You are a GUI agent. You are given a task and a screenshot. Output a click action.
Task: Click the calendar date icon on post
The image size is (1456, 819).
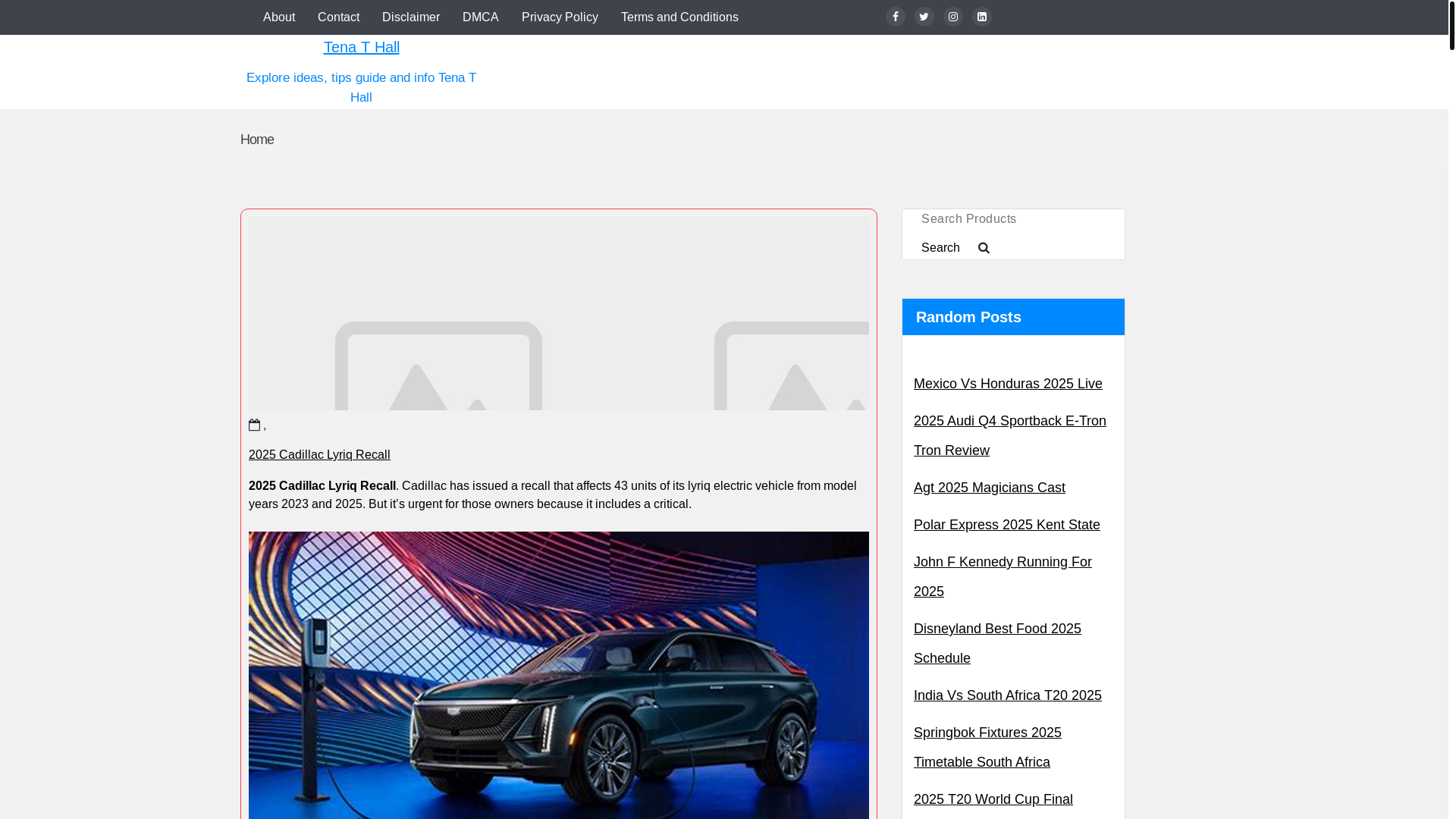[255, 425]
